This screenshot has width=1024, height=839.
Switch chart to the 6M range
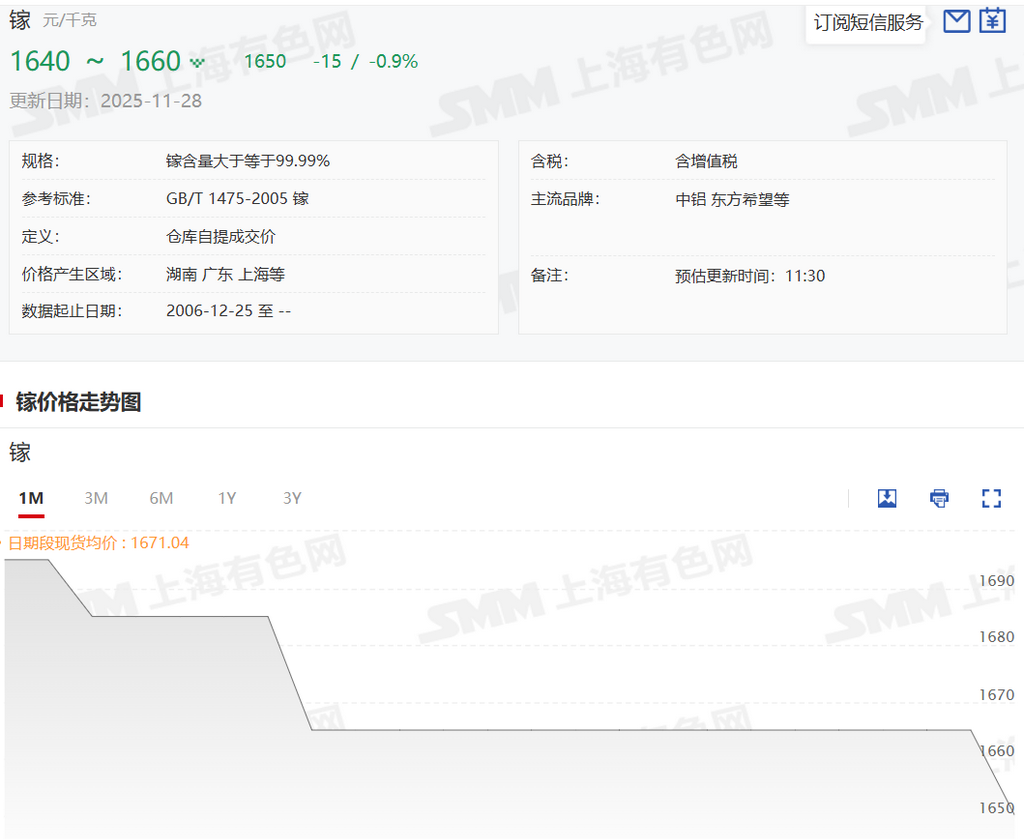[161, 498]
